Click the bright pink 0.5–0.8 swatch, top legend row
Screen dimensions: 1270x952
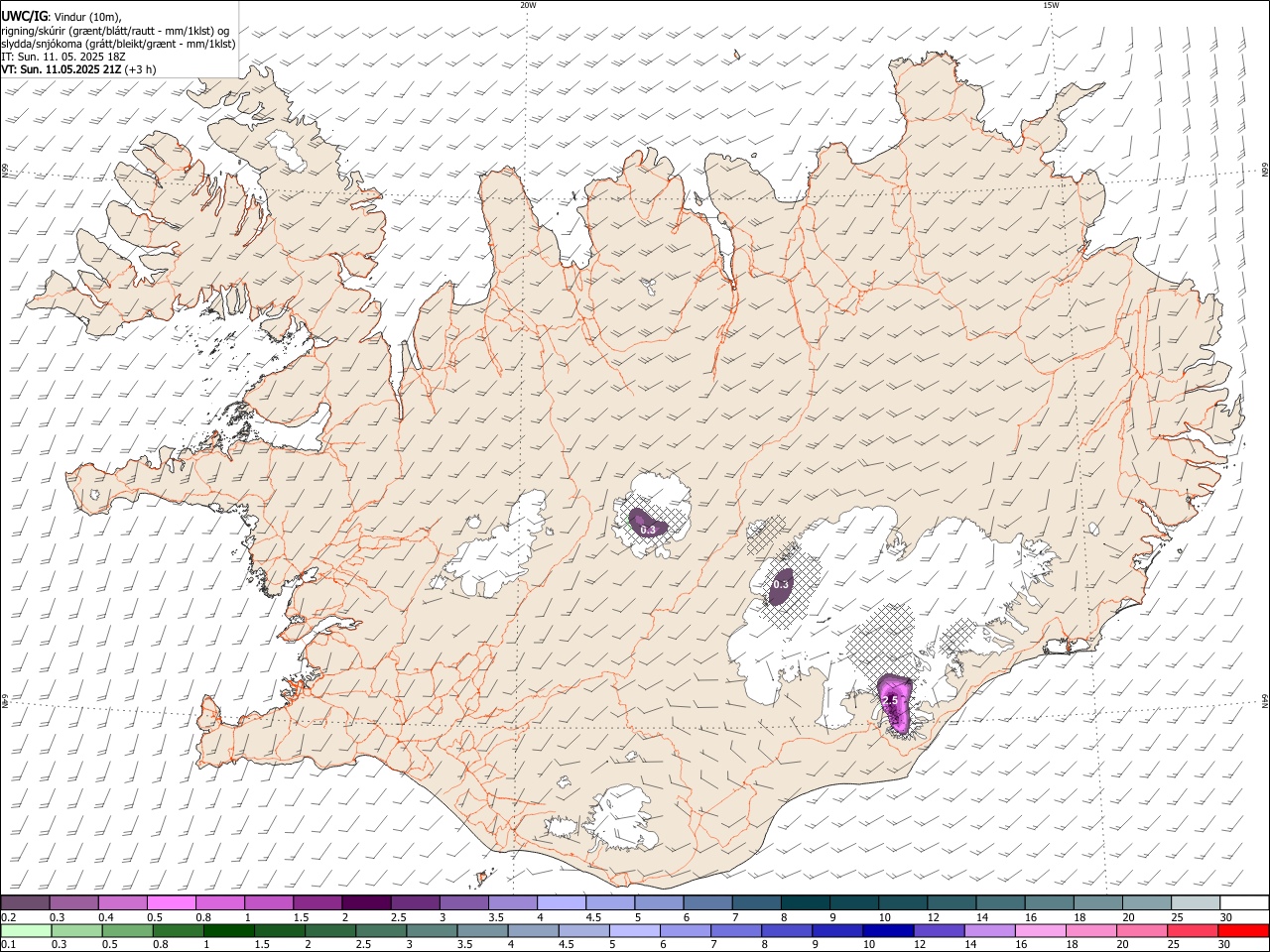tap(172, 903)
